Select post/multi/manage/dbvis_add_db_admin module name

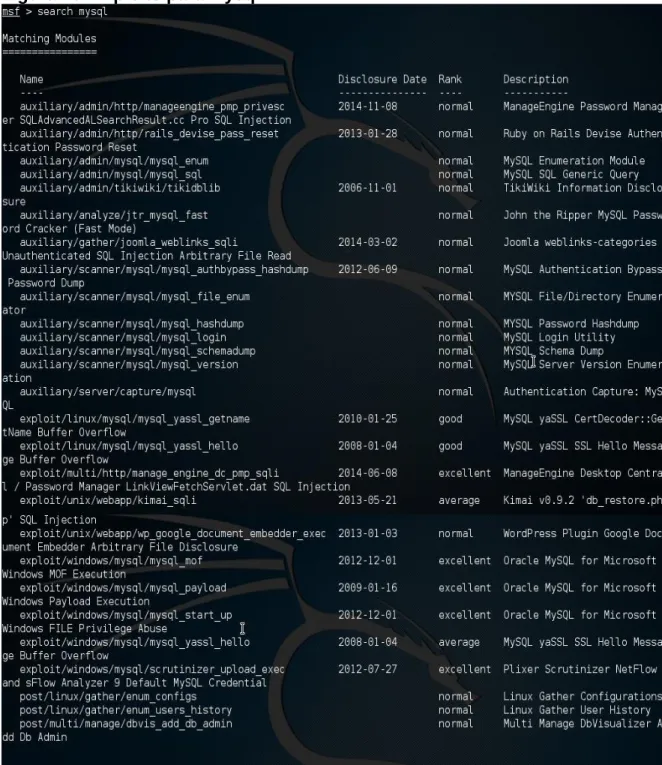pyautogui.click(x=126, y=725)
